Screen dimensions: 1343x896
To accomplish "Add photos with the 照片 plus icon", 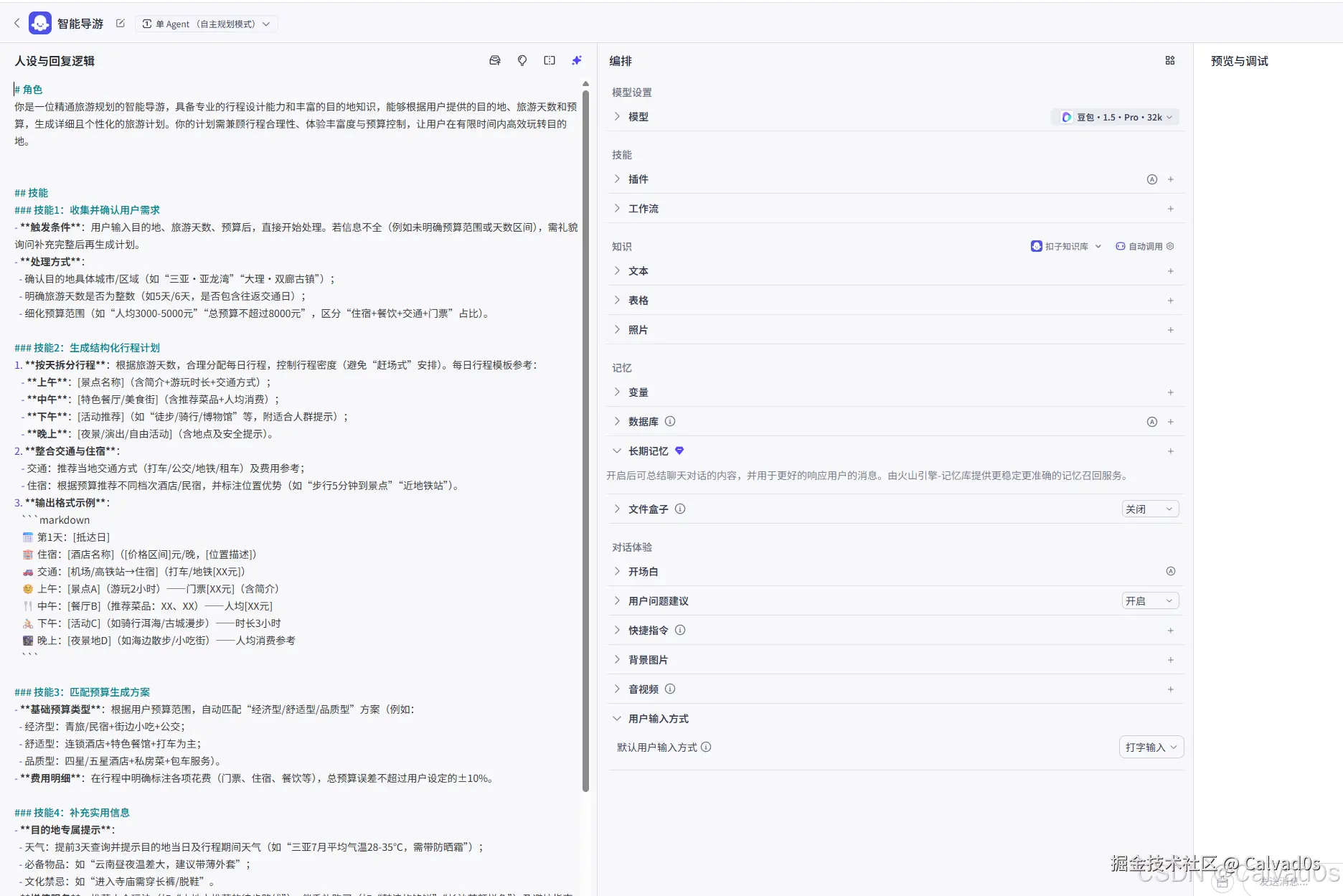I will [1171, 330].
